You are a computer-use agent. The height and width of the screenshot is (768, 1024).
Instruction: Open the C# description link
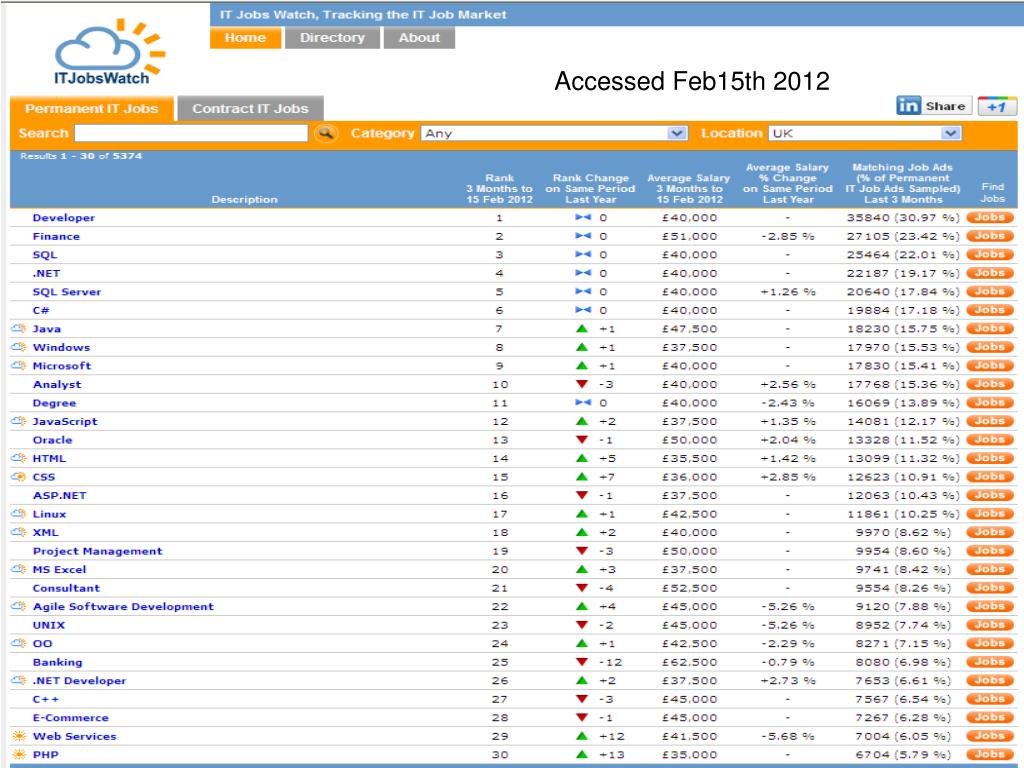click(41, 310)
